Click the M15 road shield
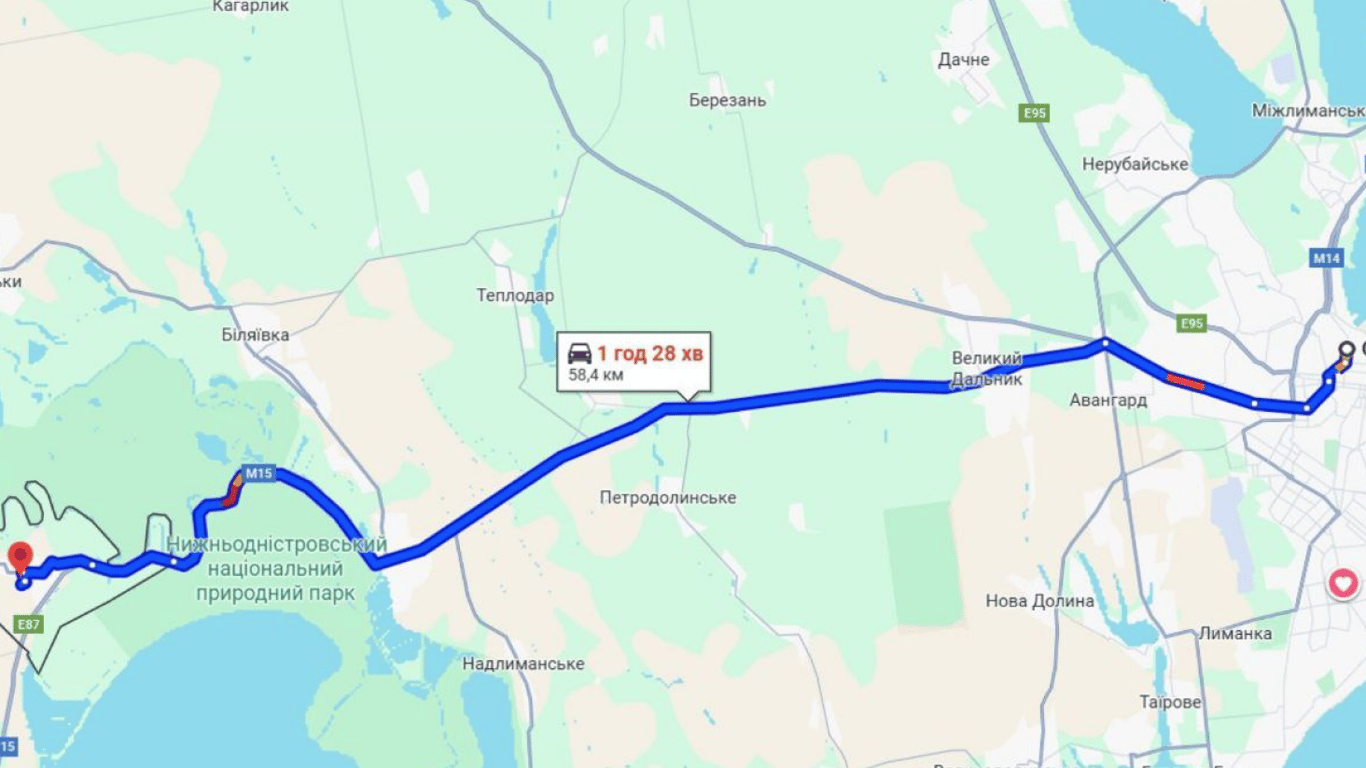Image resolution: width=1366 pixels, height=768 pixels. [259, 473]
